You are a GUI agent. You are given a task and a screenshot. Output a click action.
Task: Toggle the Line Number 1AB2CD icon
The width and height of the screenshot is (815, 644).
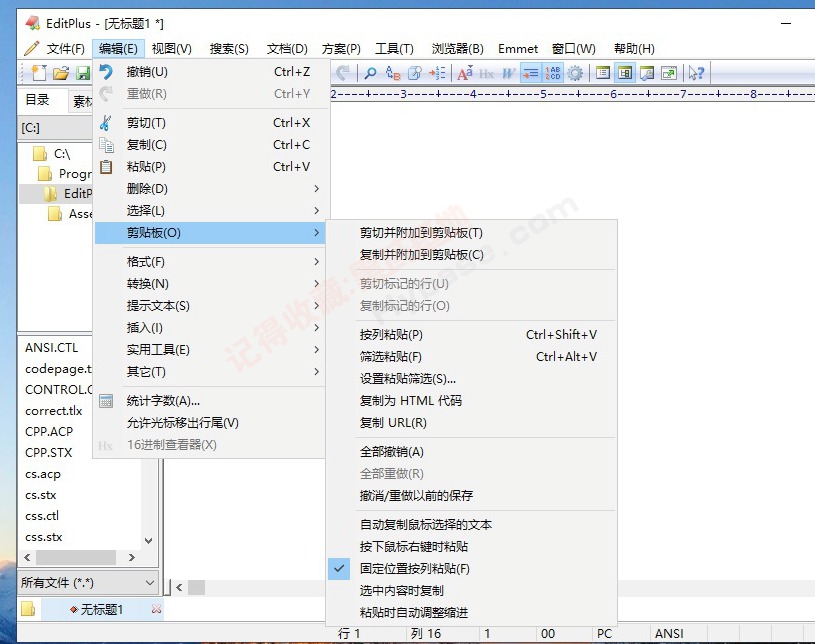click(x=553, y=73)
